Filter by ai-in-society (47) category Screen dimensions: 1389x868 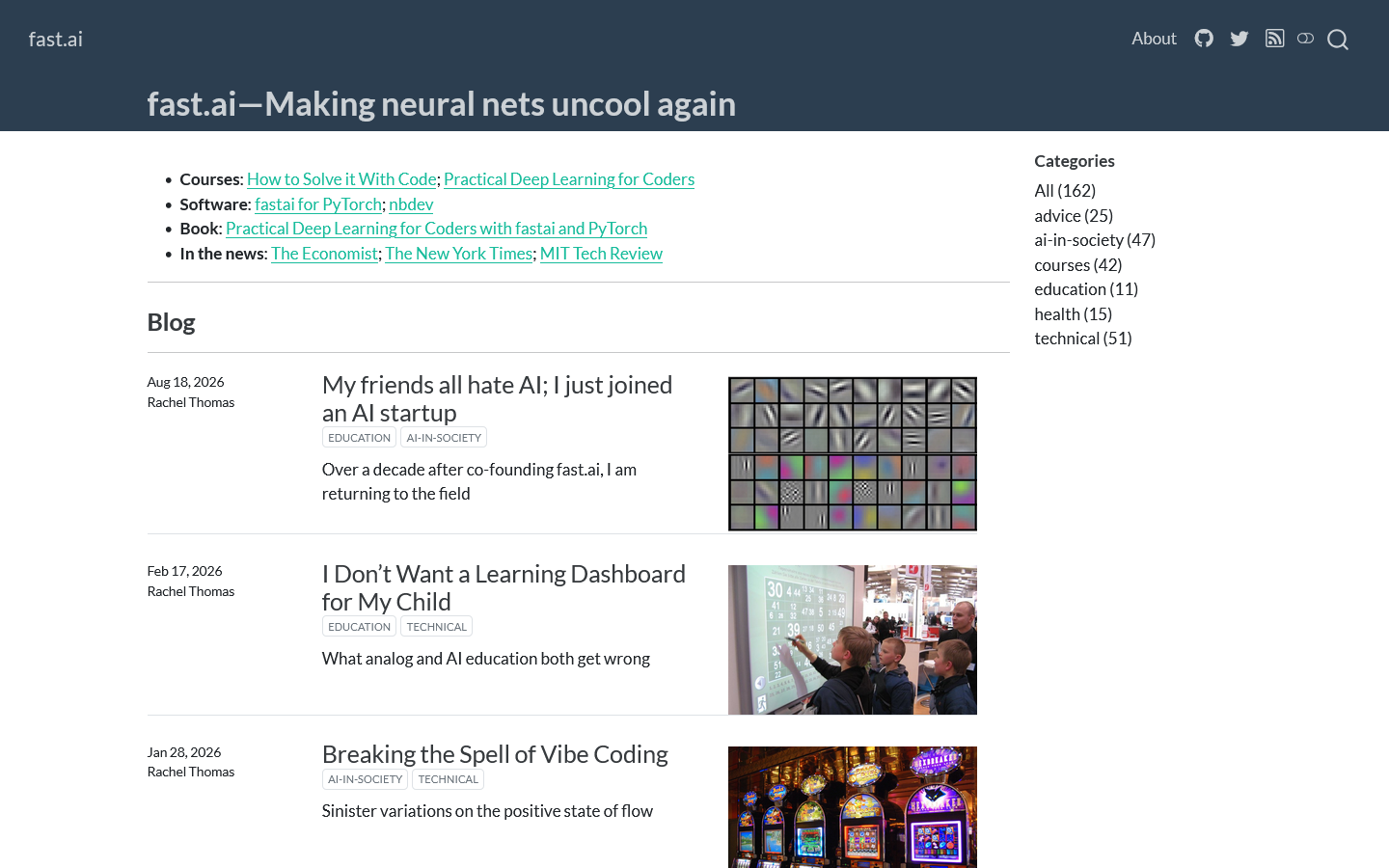click(1095, 240)
